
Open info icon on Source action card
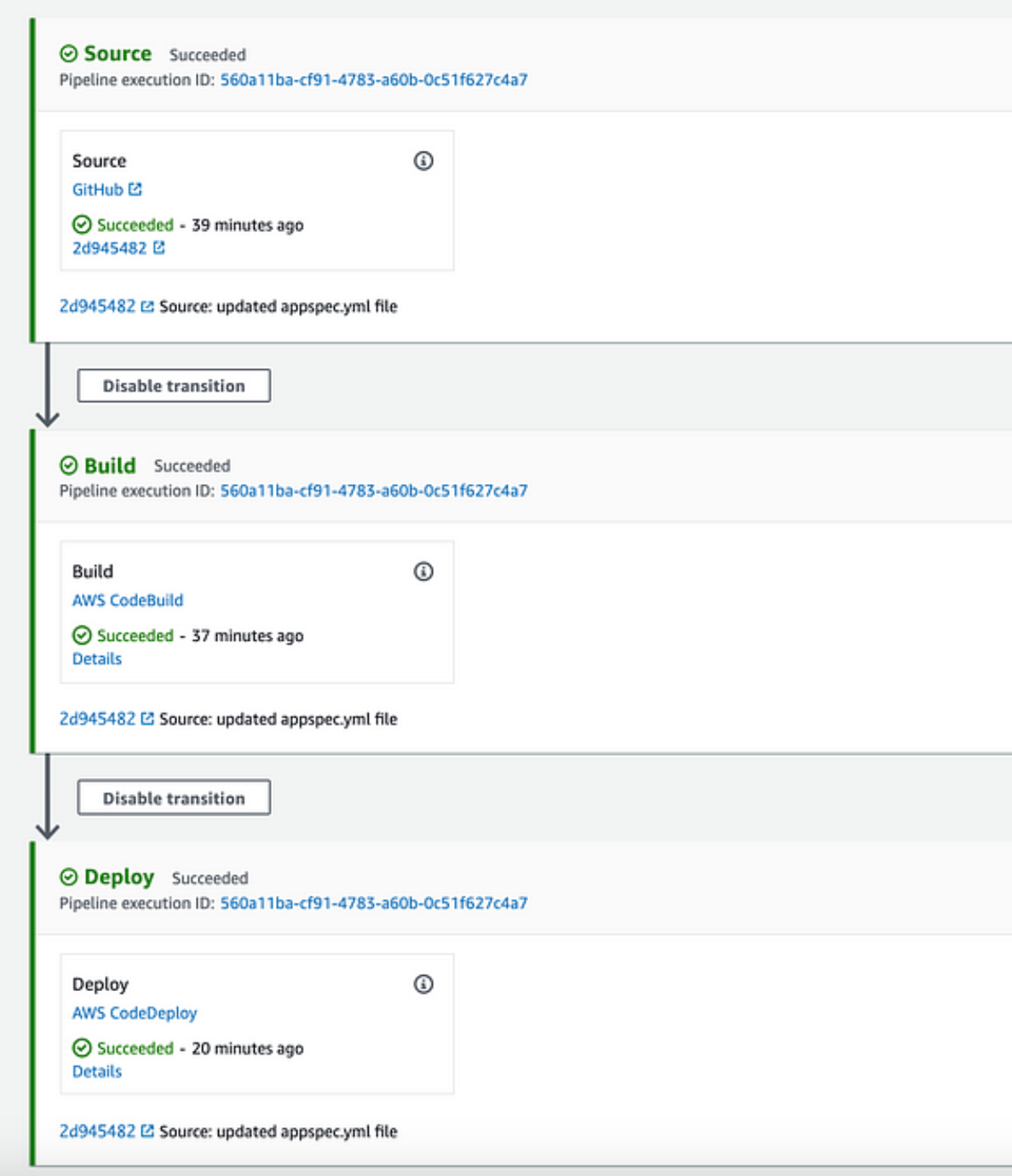[x=423, y=160]
